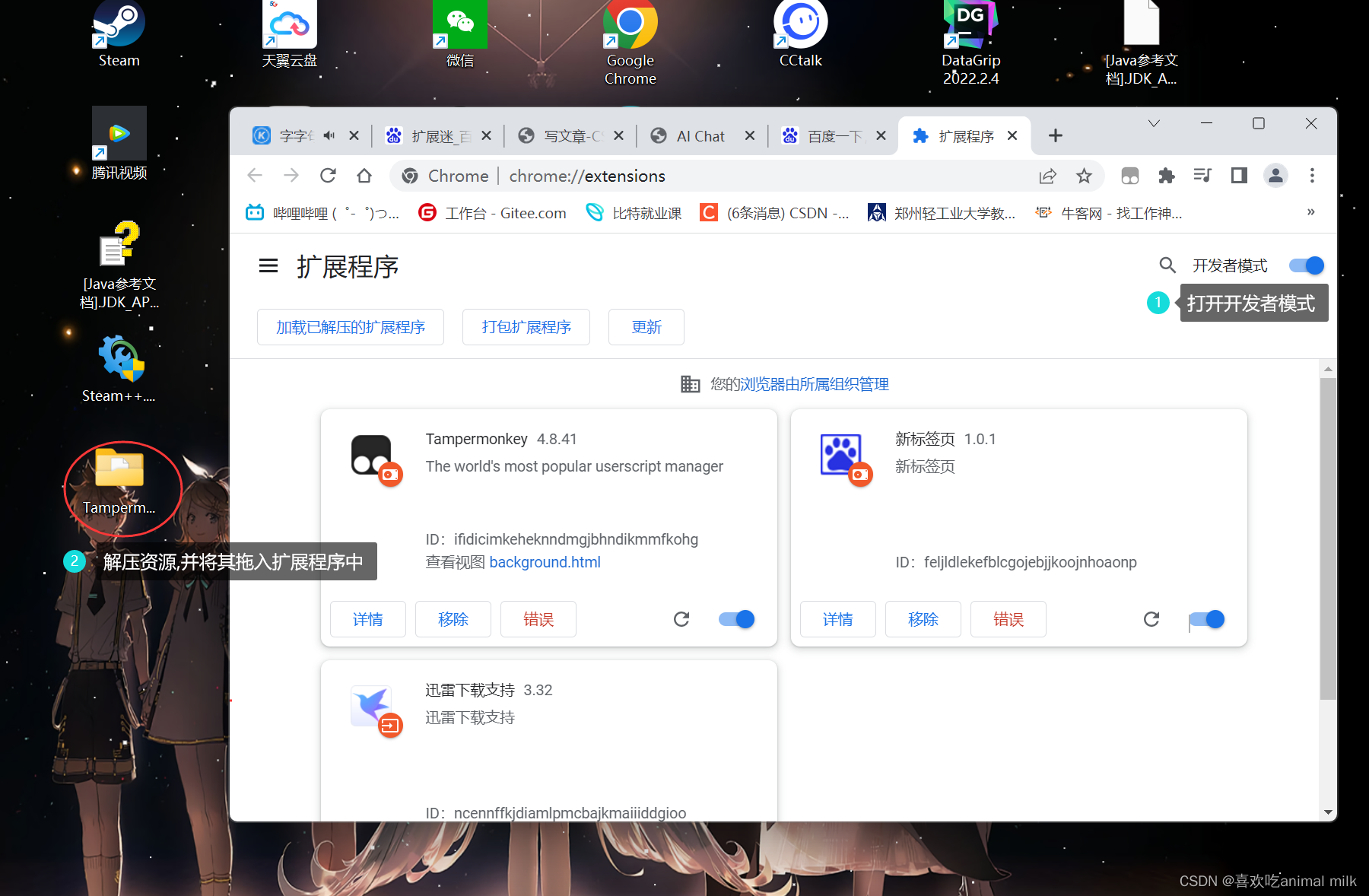Show more bookmarks with the chevron

click(1311, 212)
